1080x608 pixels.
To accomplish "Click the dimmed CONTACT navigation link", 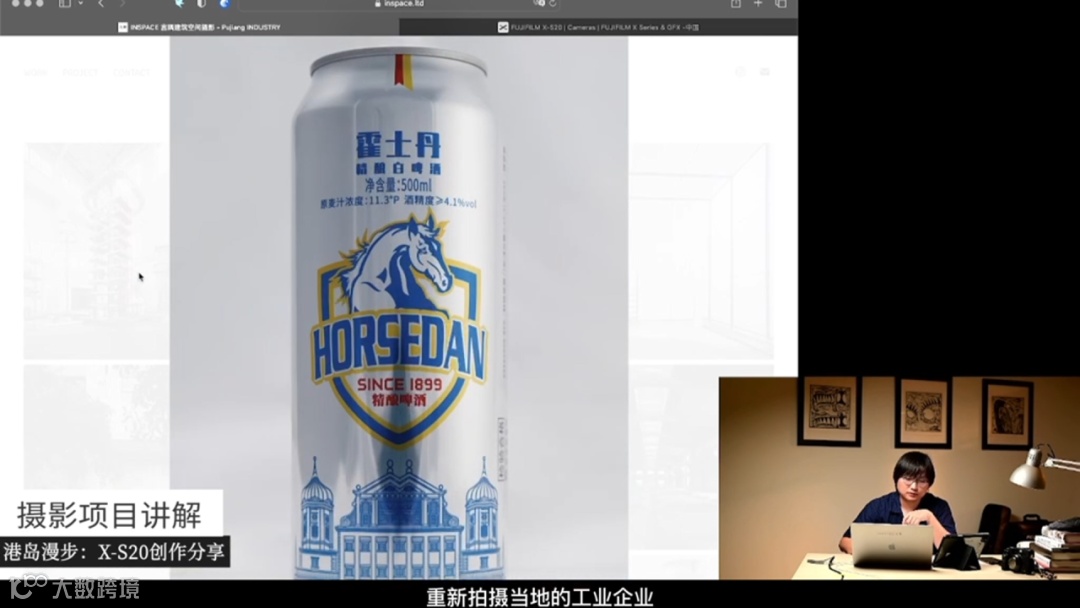I will click(x=132, y=72).
